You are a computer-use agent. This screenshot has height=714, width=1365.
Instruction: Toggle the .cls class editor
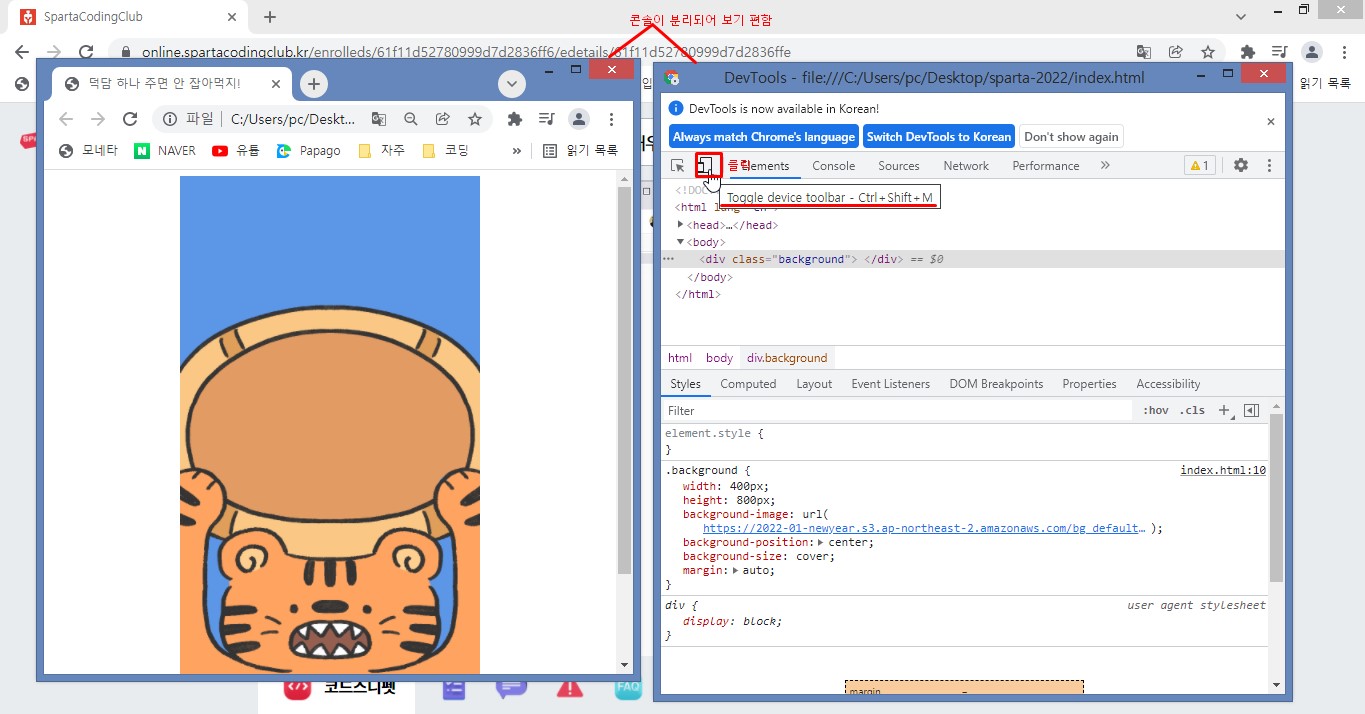(x=1192, y=411)
